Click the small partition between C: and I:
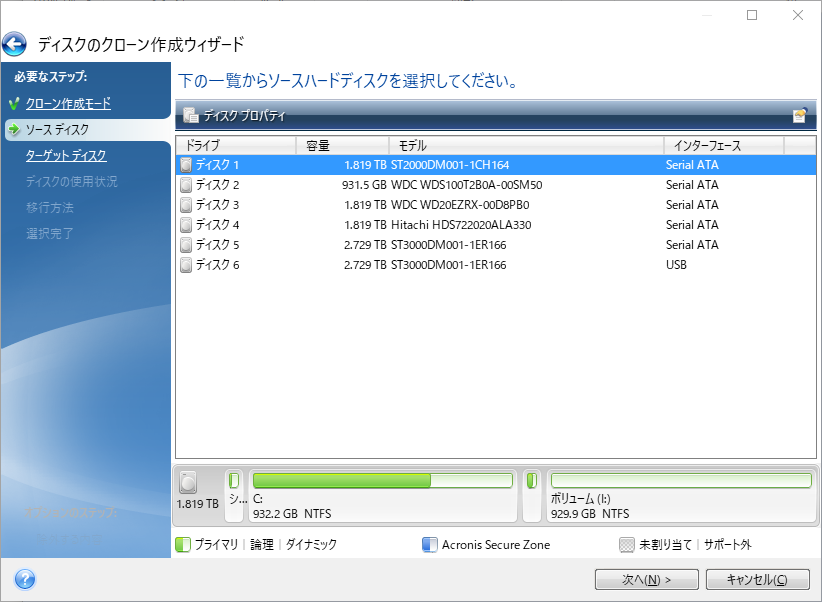Screen dimensions: 822x602 pos(532,496)
